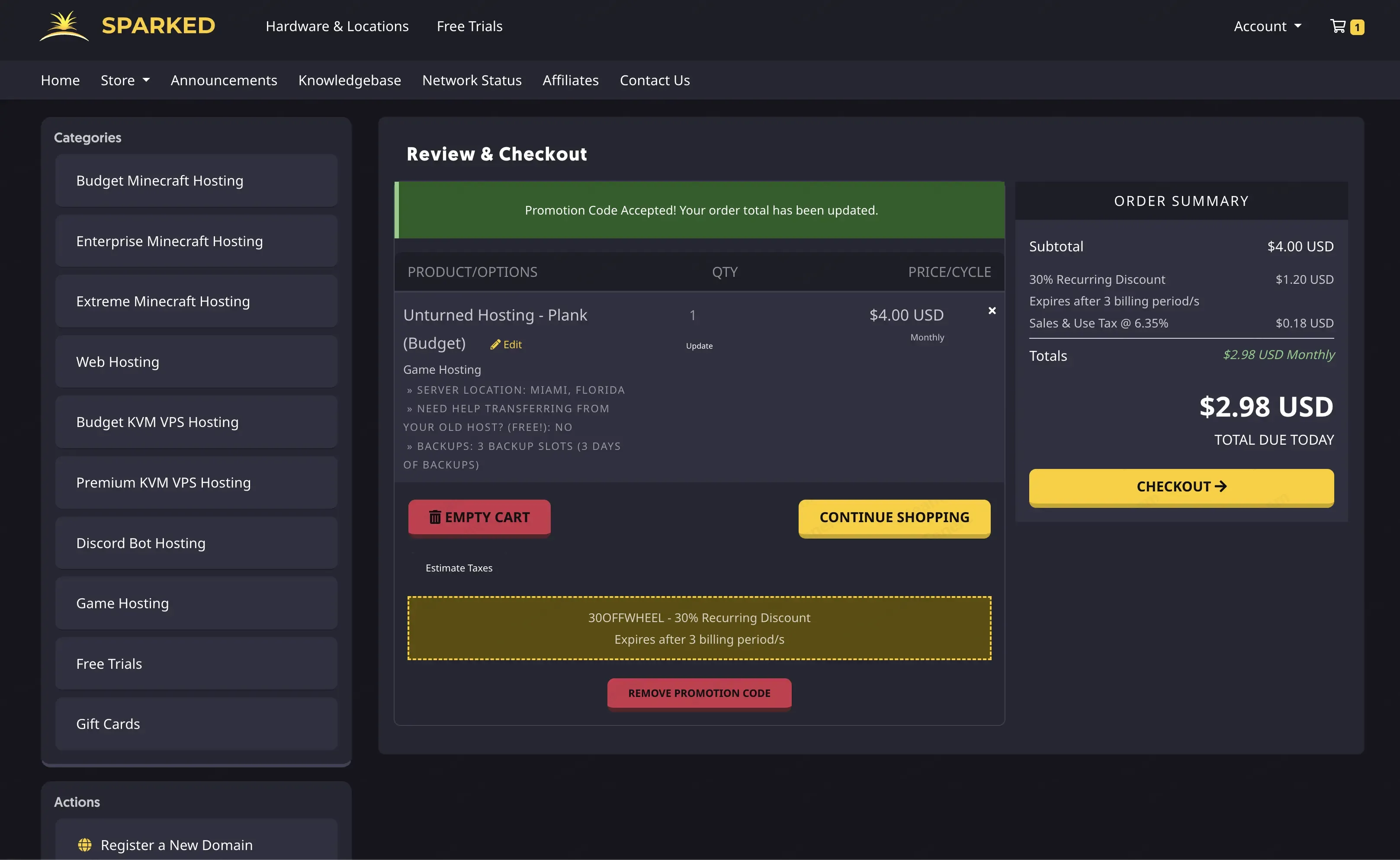1400x860 pixels.
Task: Click the pencil Edit link for Unturned Hosting
Action: (506, 345)
